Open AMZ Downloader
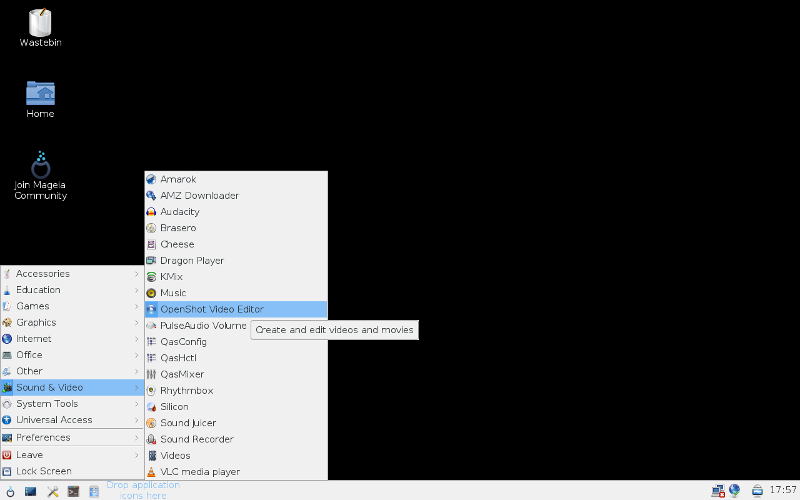 pos(236,195)
